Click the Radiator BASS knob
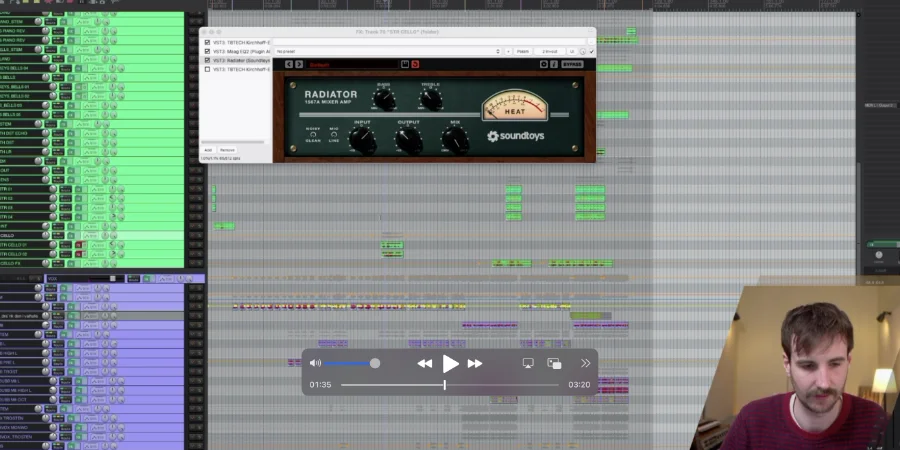The image size is (900, 450). [384, 100]
